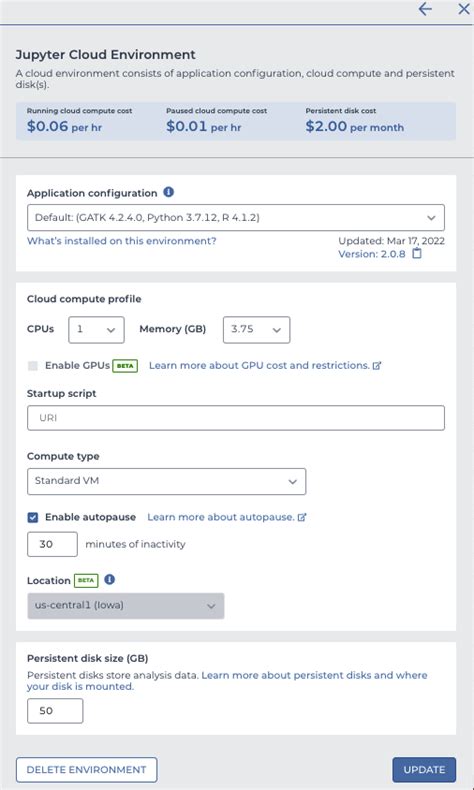Screen dimensions: 474x790
Task: Open Learn more about autopause link
Action: [x=227, y=517]
